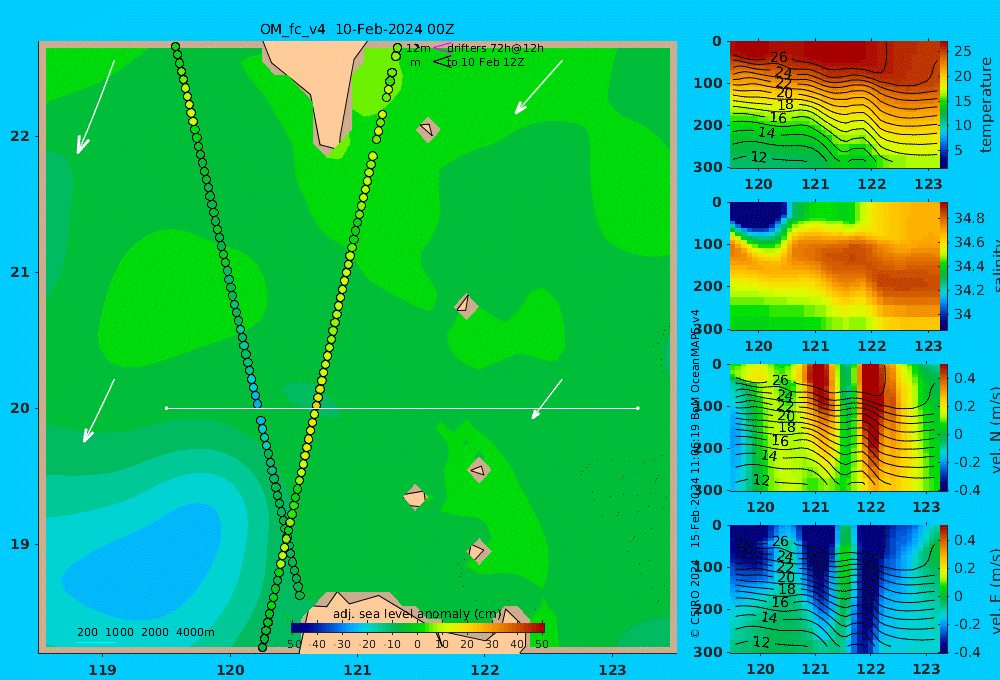This screenshot has height=680, width=1000.
Task: Click contour label 26 in temperature panel
Action: pos(779,57)
